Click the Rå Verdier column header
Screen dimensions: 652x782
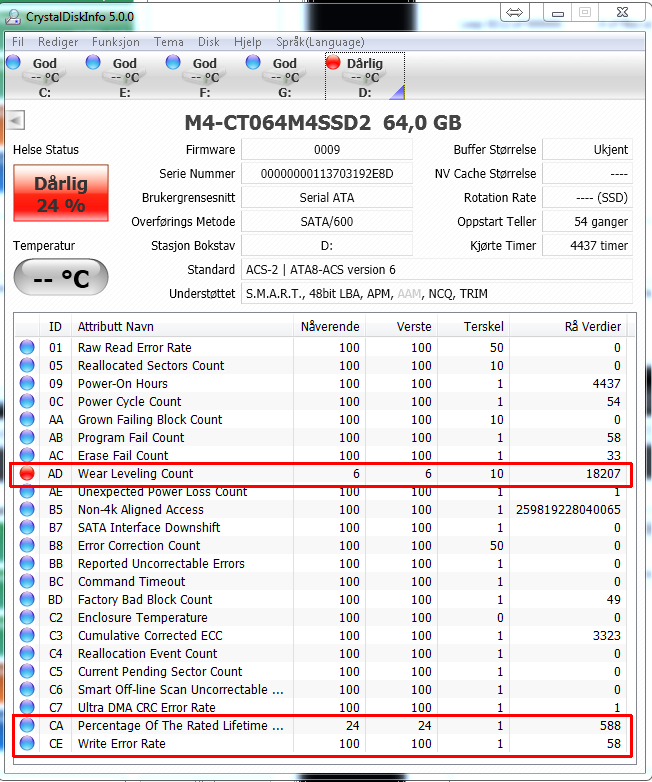coord(568,327)
